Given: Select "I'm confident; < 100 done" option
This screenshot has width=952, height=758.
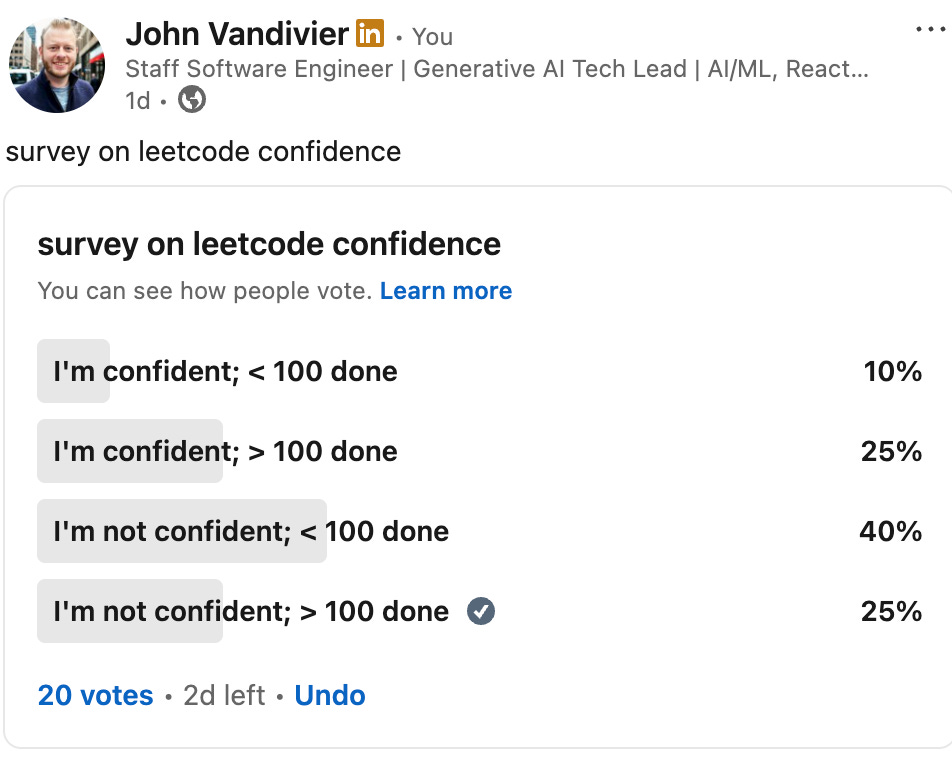Looking at the screenshot, I should pyautogui.click(x=225, y=372).
